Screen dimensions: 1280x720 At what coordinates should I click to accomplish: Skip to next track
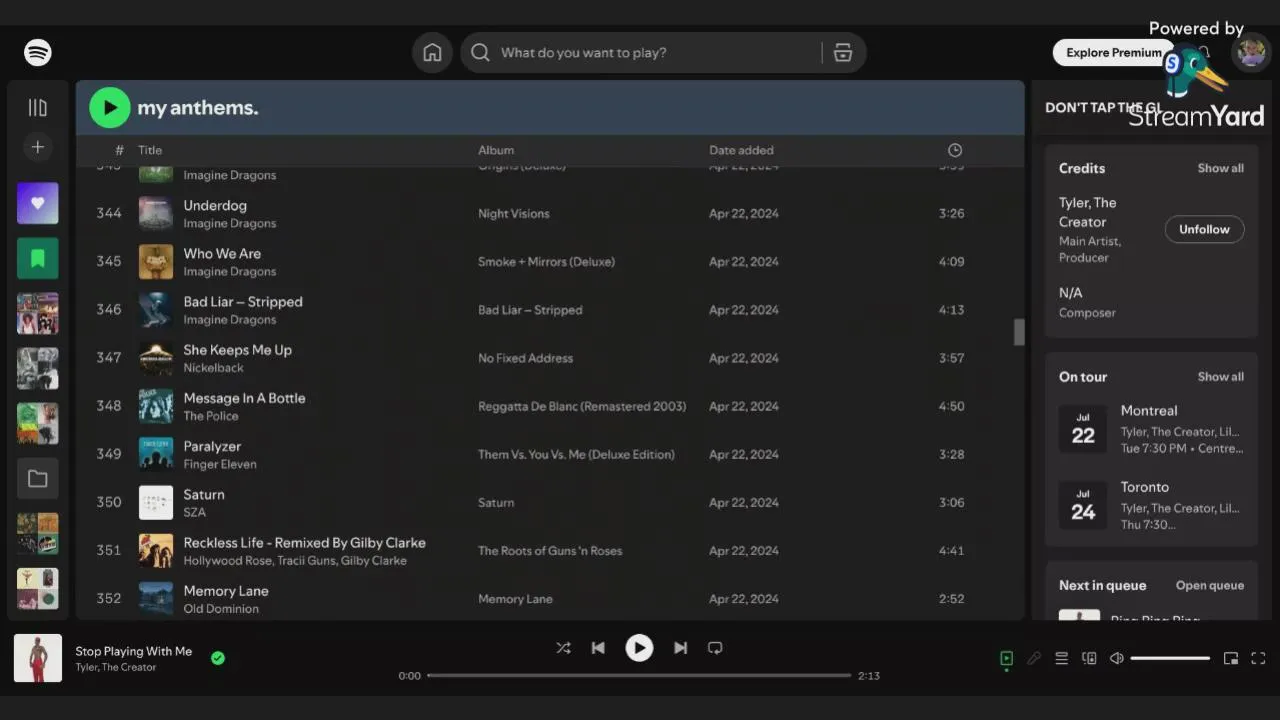point(680,648)
